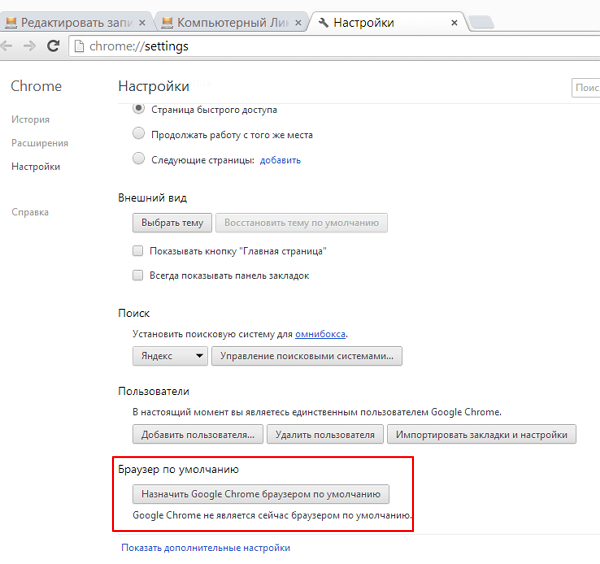Enable Показывать кнопку Главная страница checkbox
Viewport: 600px width, 564px height.
[x=138, y=251]
